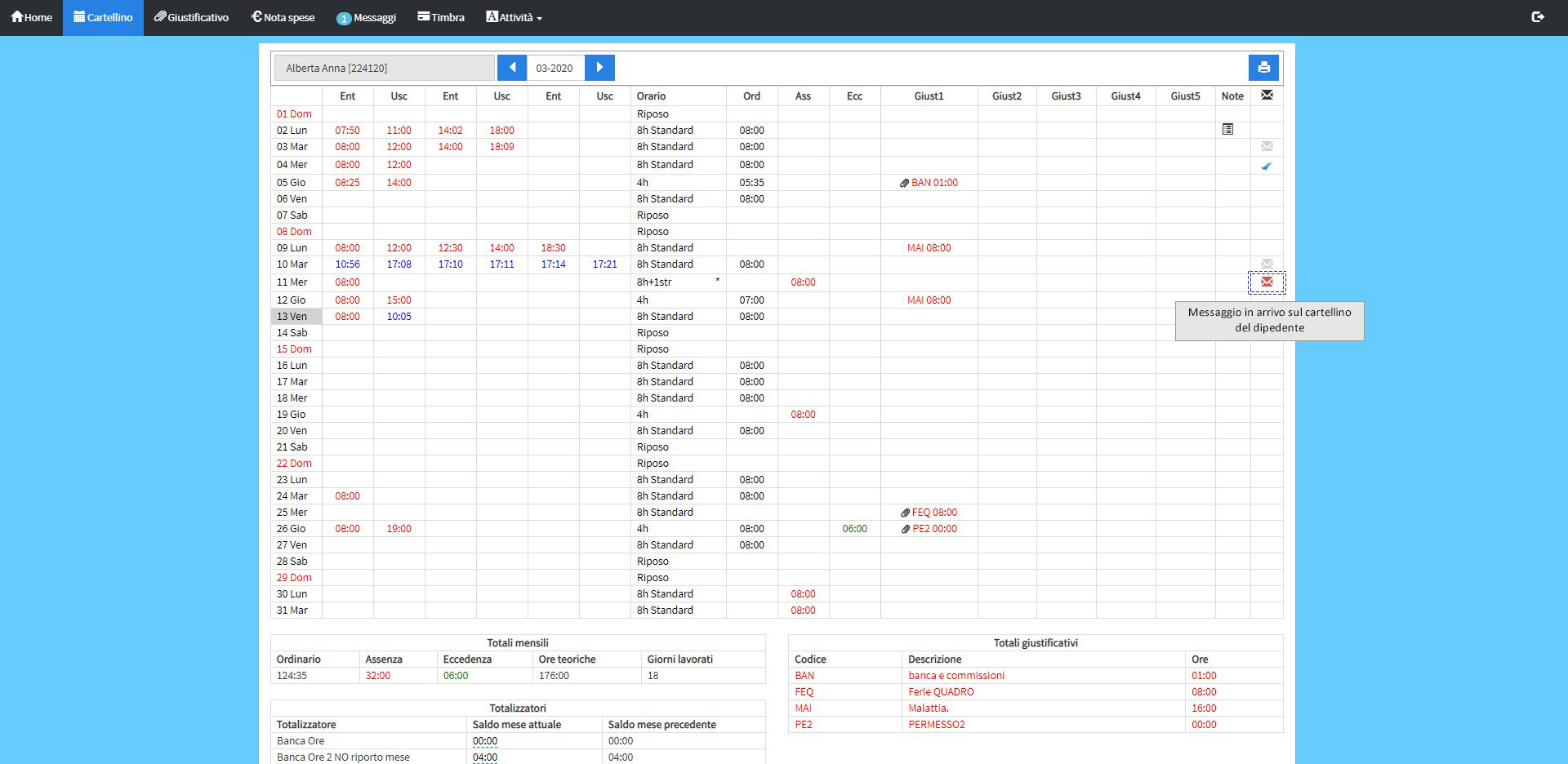Open Nota spese section
Image resolution: width=1568 pixels, height=764 pixels.
pos(283,17)
